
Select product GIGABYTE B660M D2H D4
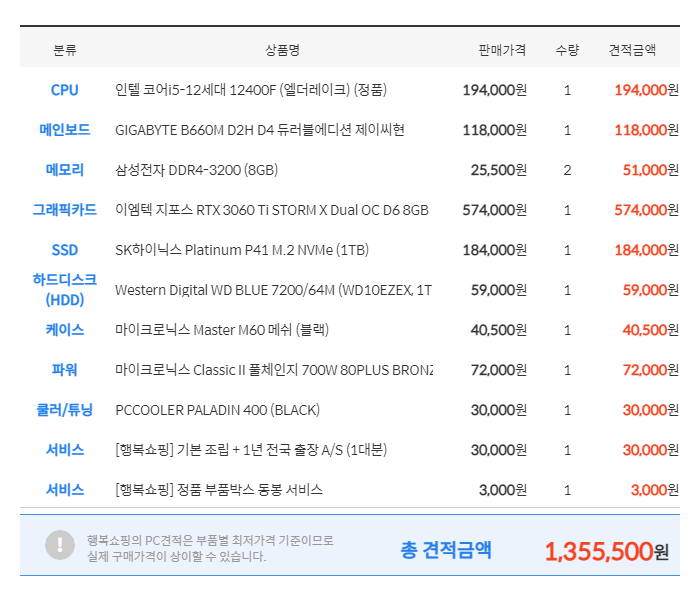260,130
